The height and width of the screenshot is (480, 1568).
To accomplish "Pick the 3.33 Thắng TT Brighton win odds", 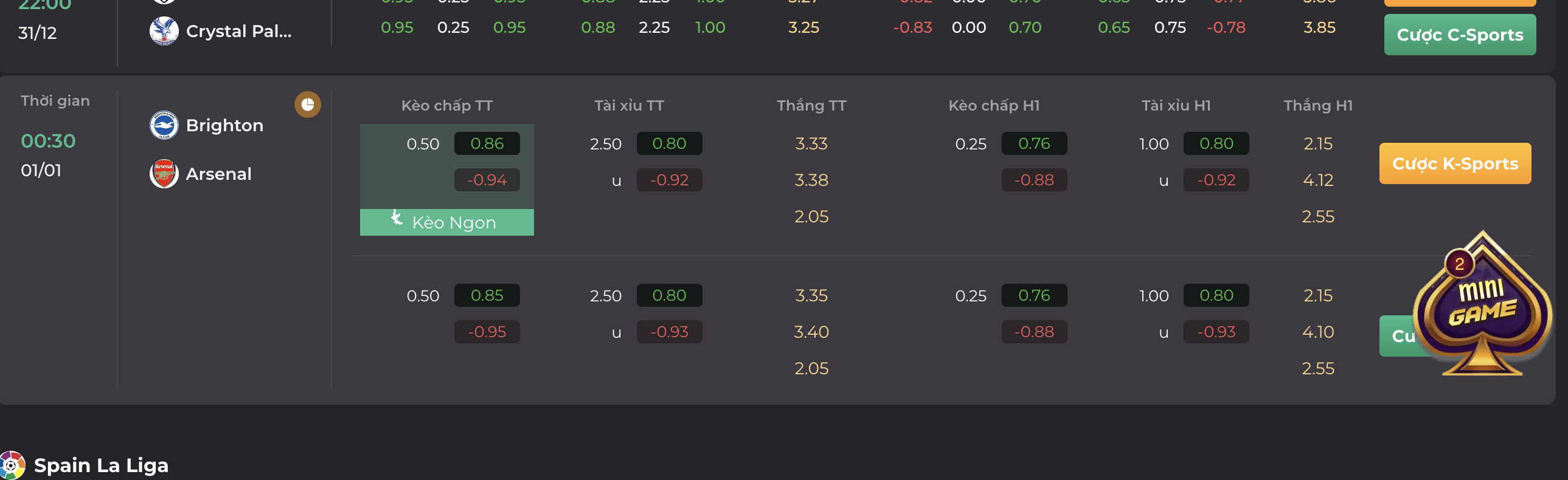I will pos(811,143).
